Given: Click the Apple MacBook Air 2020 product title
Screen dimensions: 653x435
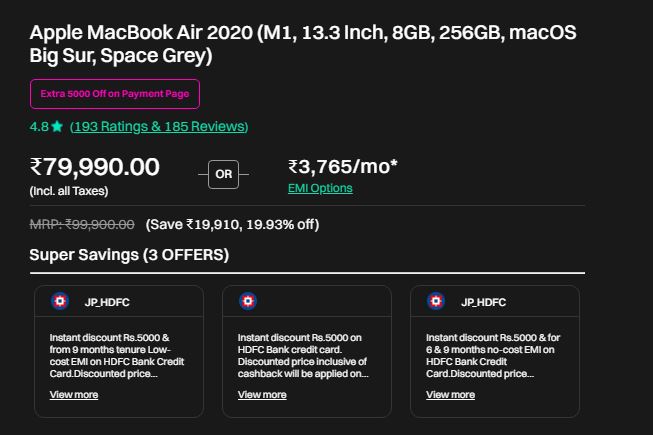Looking at the screenshot, I should [303, 44].
